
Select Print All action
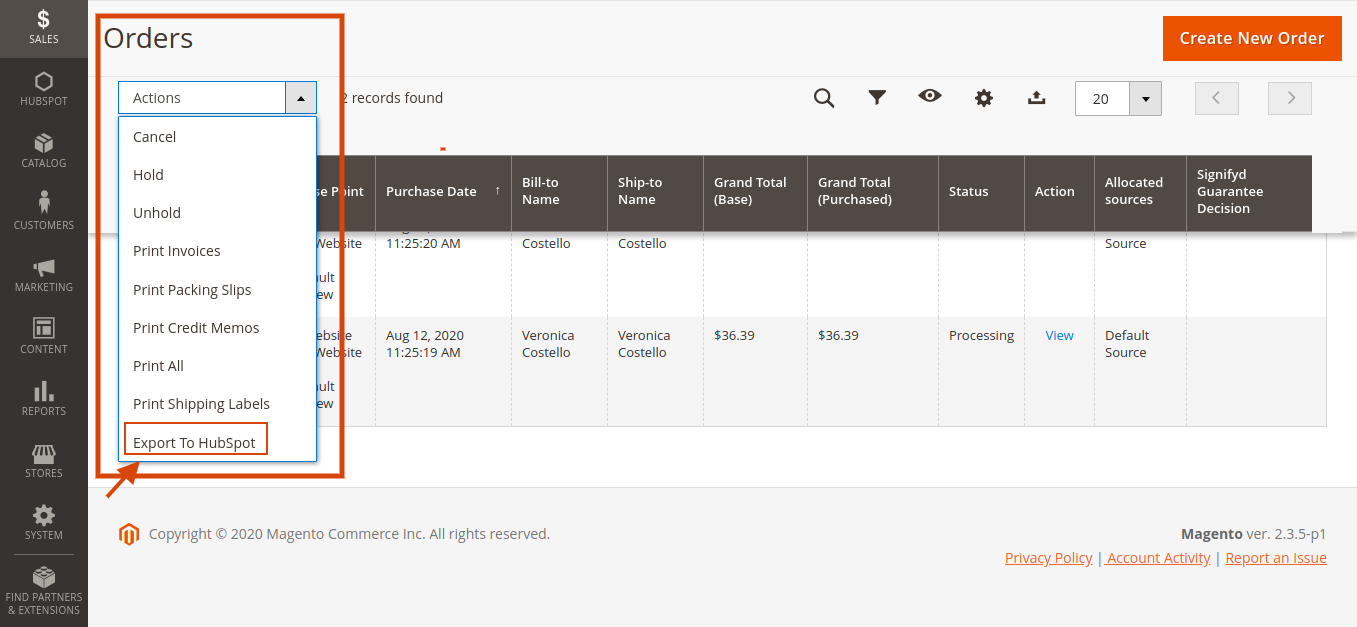click(218, 366)
